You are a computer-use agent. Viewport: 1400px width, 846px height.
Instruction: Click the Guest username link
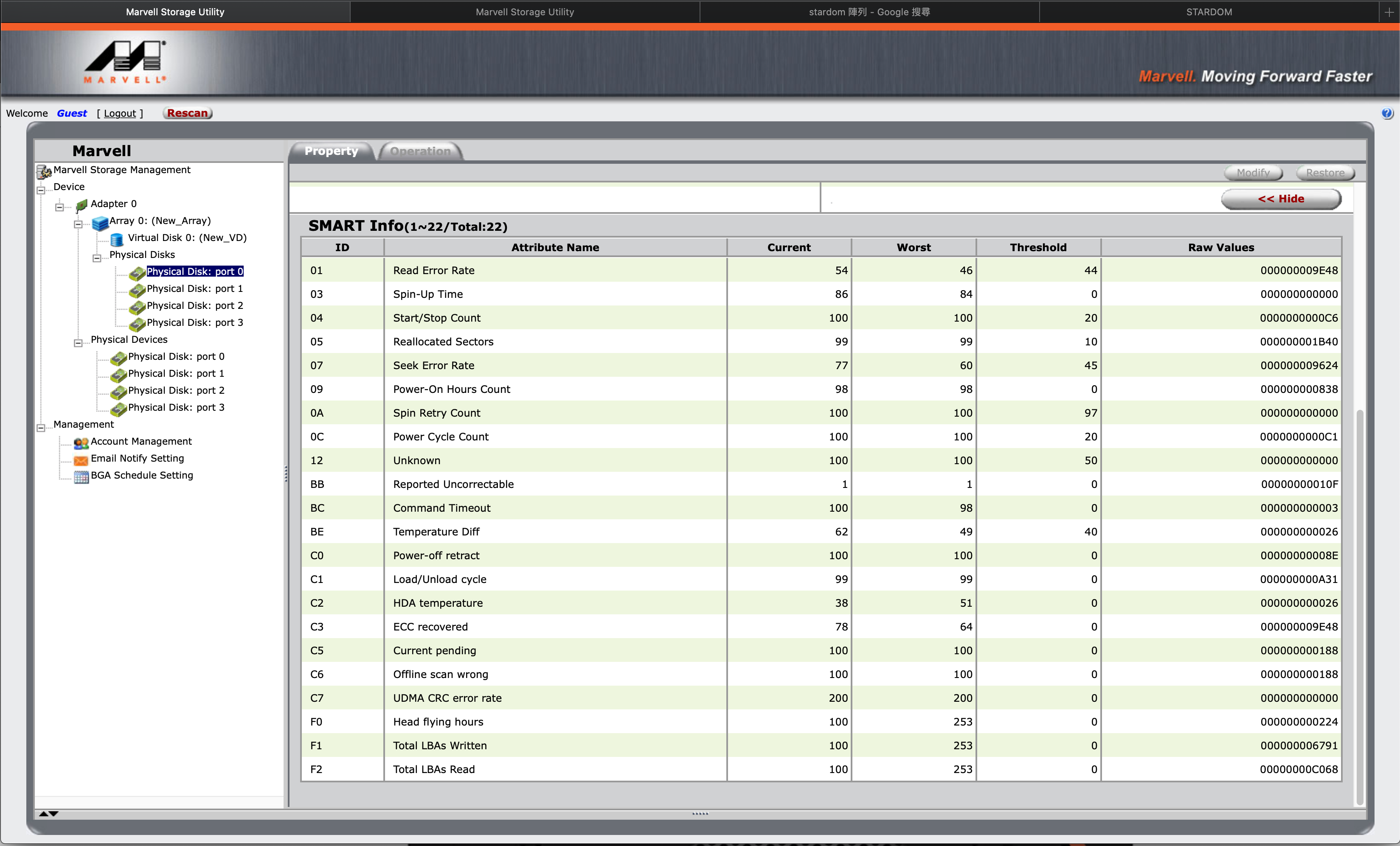click(x=72, y=113)
